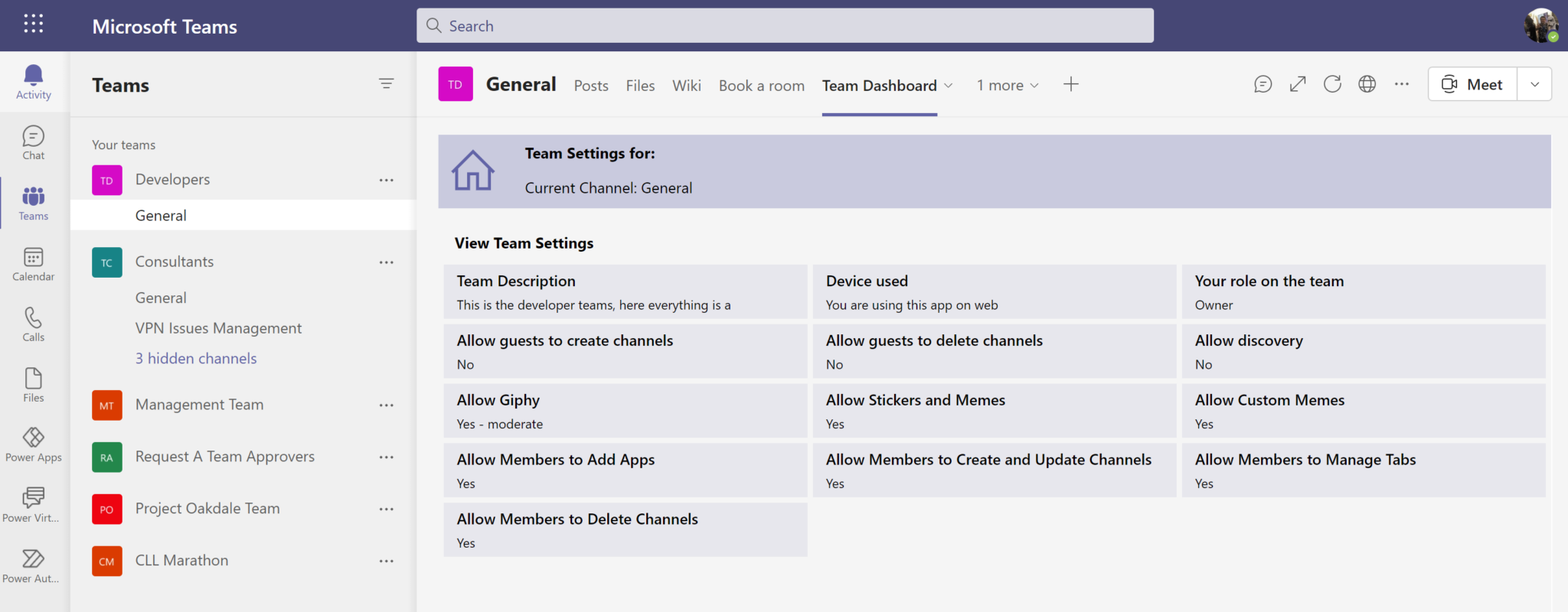Click the Device used card

coord(995,291)
